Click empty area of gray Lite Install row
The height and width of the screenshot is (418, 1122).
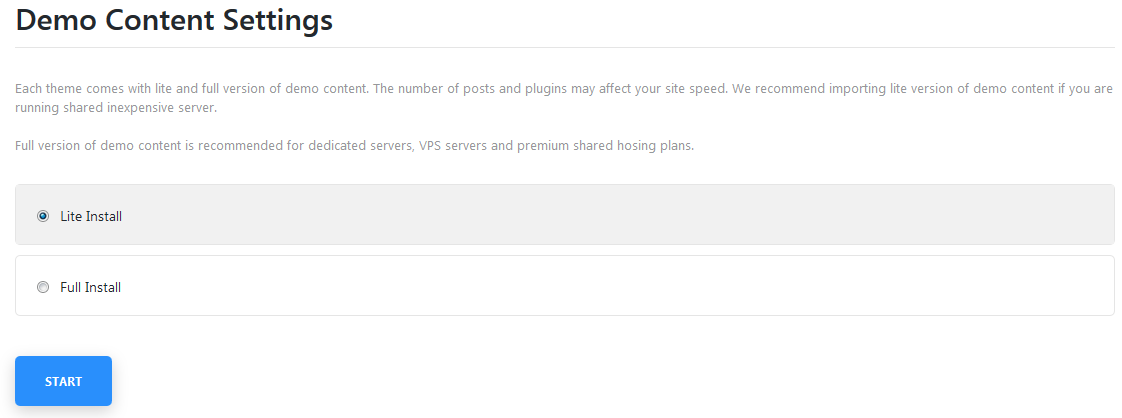point(615,215)
